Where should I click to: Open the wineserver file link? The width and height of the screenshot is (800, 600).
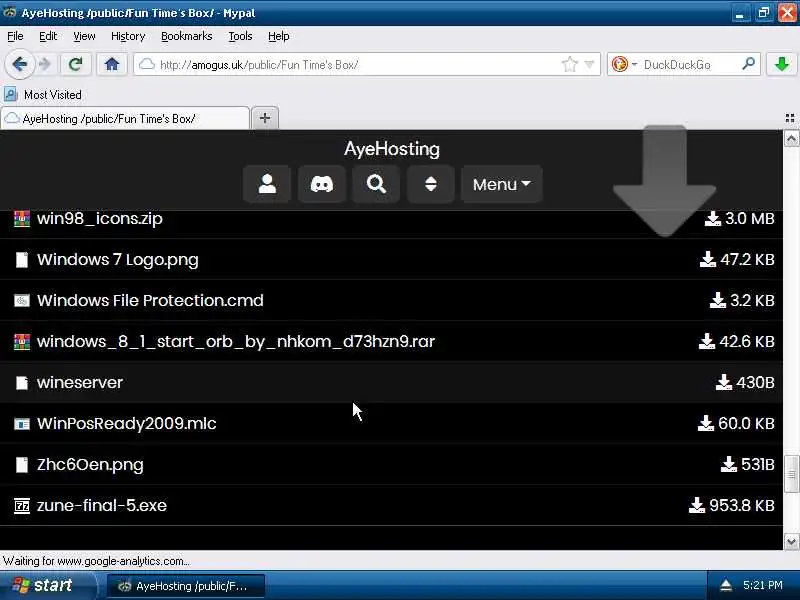click(80, 382)
